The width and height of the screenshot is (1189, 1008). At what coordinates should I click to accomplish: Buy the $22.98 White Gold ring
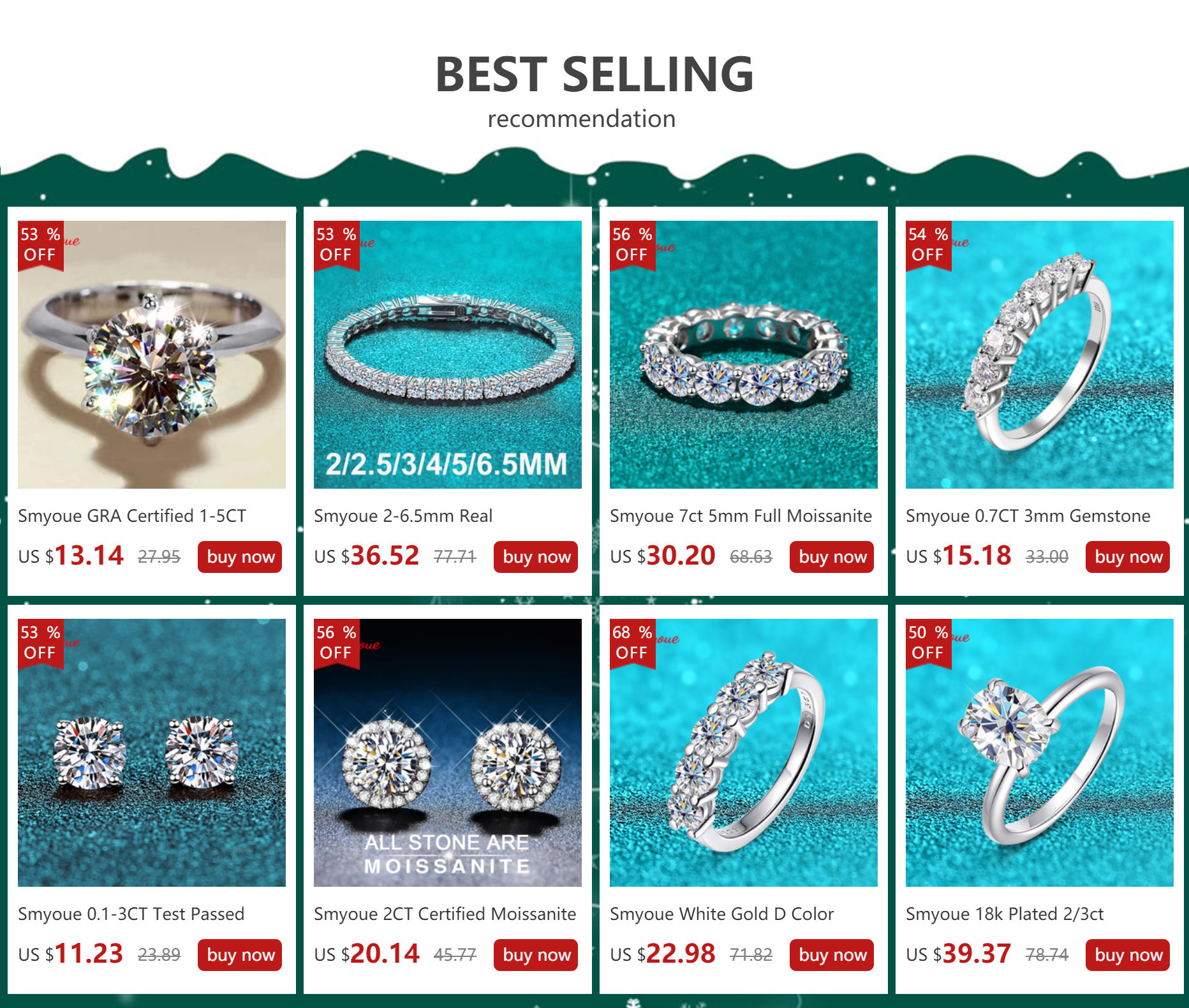832,955
